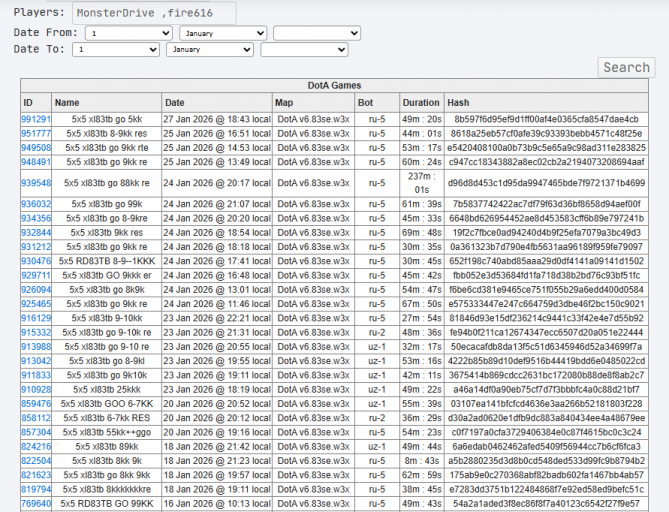669x512 pixels.
Task: Open game ID 939548 link
Action: pos(36,183)
